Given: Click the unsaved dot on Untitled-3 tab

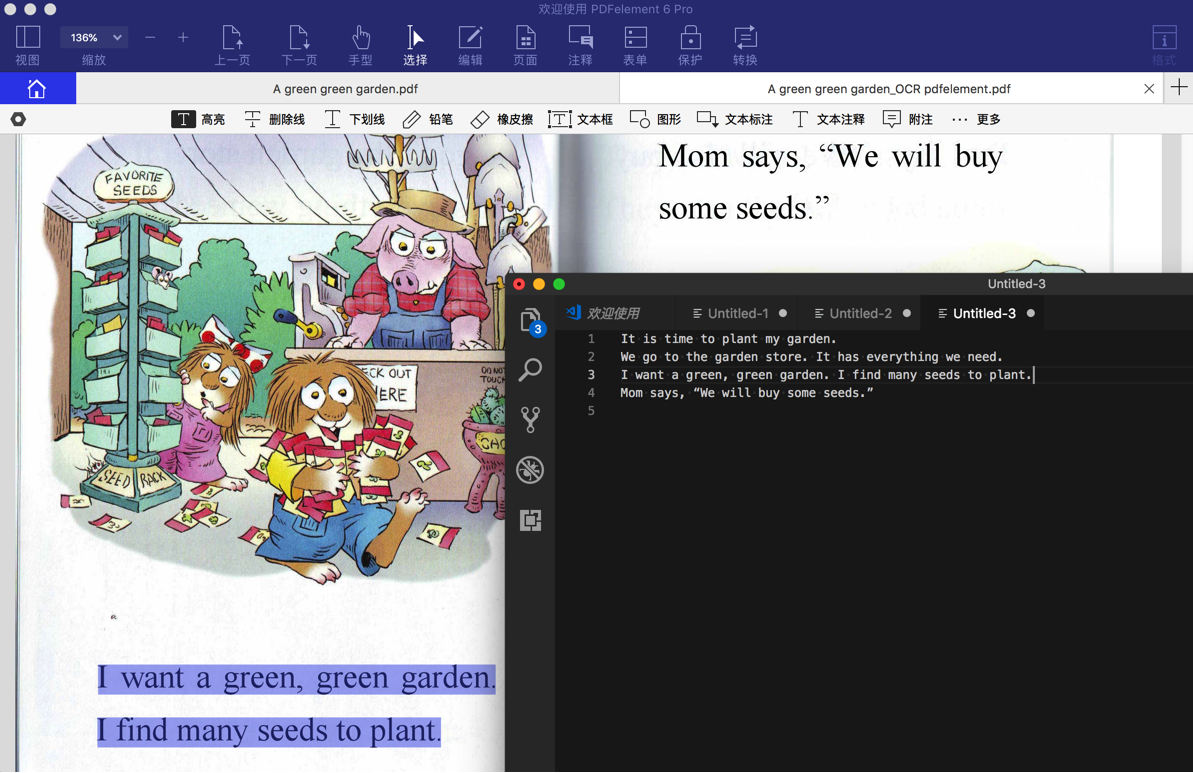Looking at the screenshot, I should click(x=1030, y=313).
